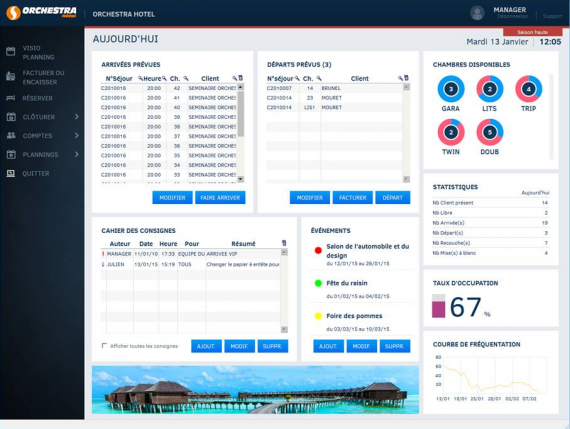This screenshot has height=429, width=570.
Task: Click the GARA availability donut
Action: click(451, 89)
